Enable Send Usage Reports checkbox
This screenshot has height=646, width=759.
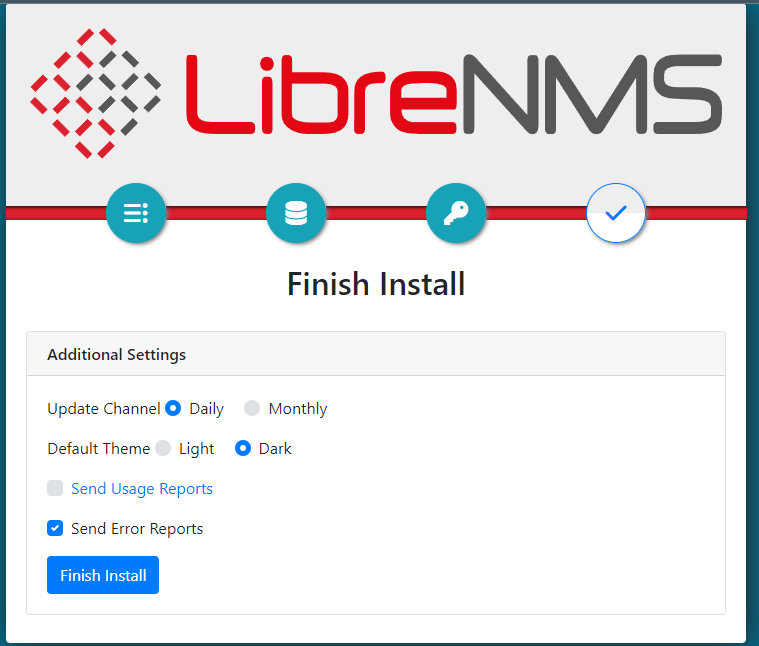pos(55,488)
